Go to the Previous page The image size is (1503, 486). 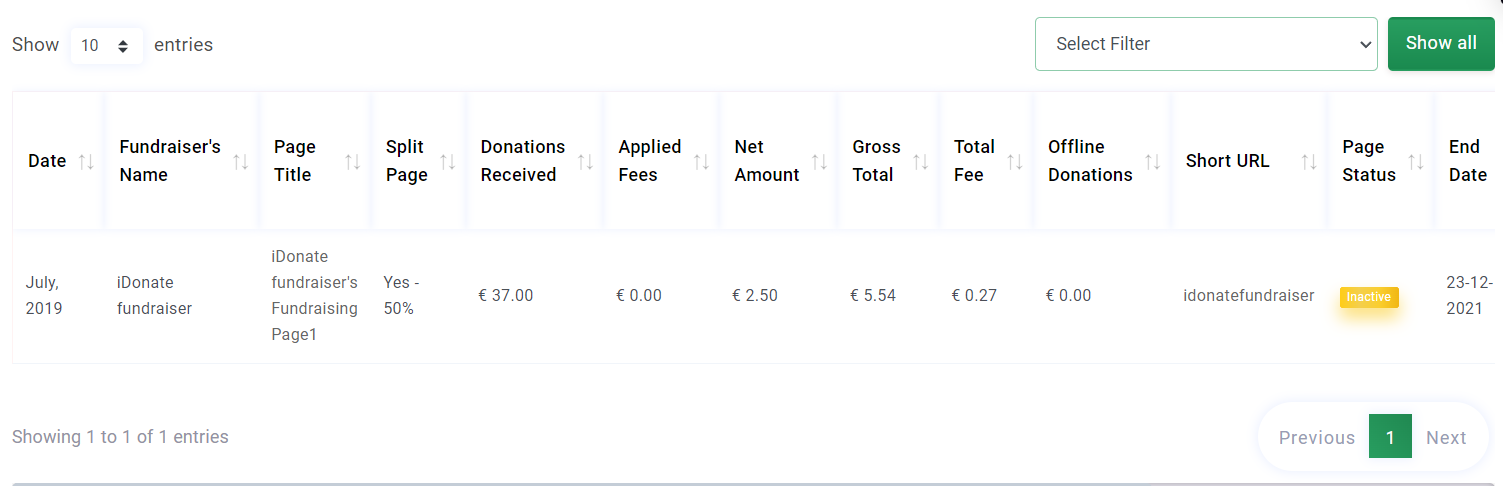(x=1317, y=437)
